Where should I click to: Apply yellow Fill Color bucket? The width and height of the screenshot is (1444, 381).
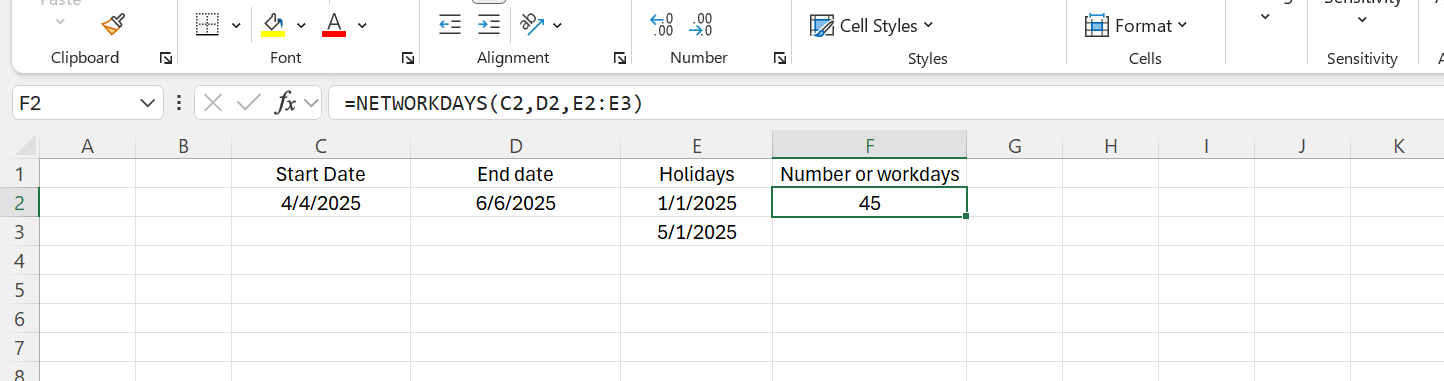click(x=273, y=24)
